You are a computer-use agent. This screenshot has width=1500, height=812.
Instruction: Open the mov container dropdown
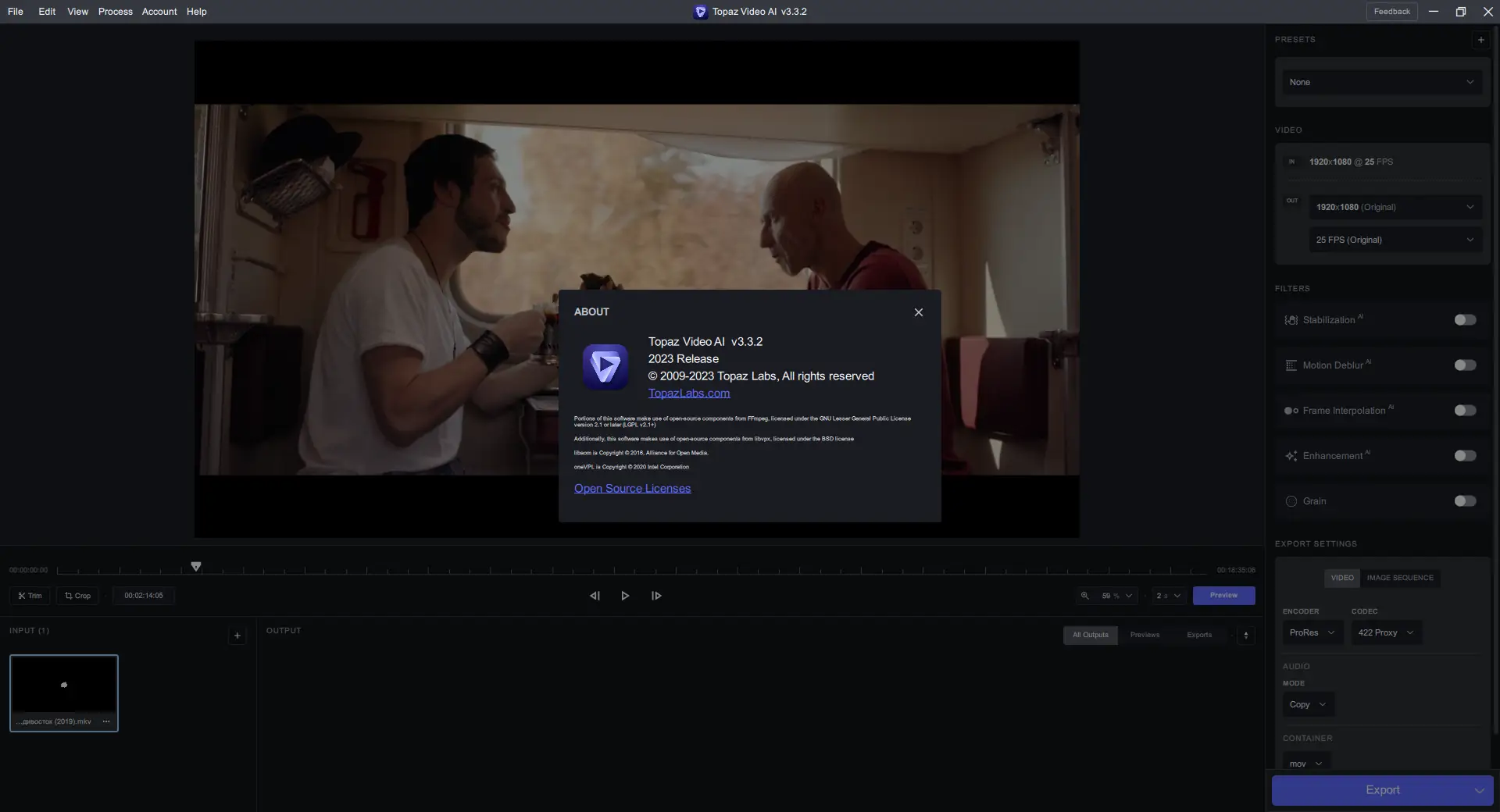(1305, 763)
